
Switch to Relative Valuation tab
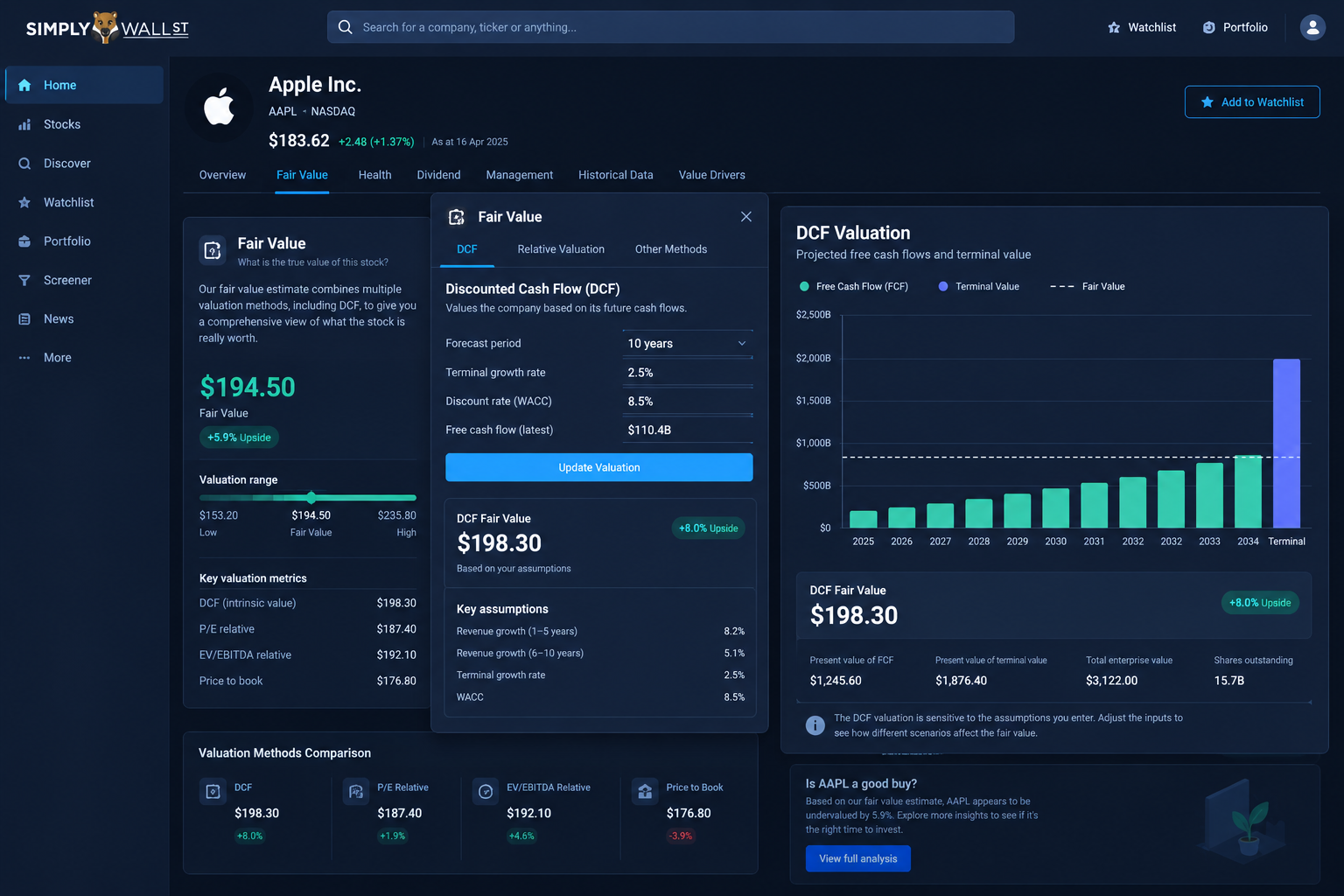pyautogui.click(x=561, y=249)
